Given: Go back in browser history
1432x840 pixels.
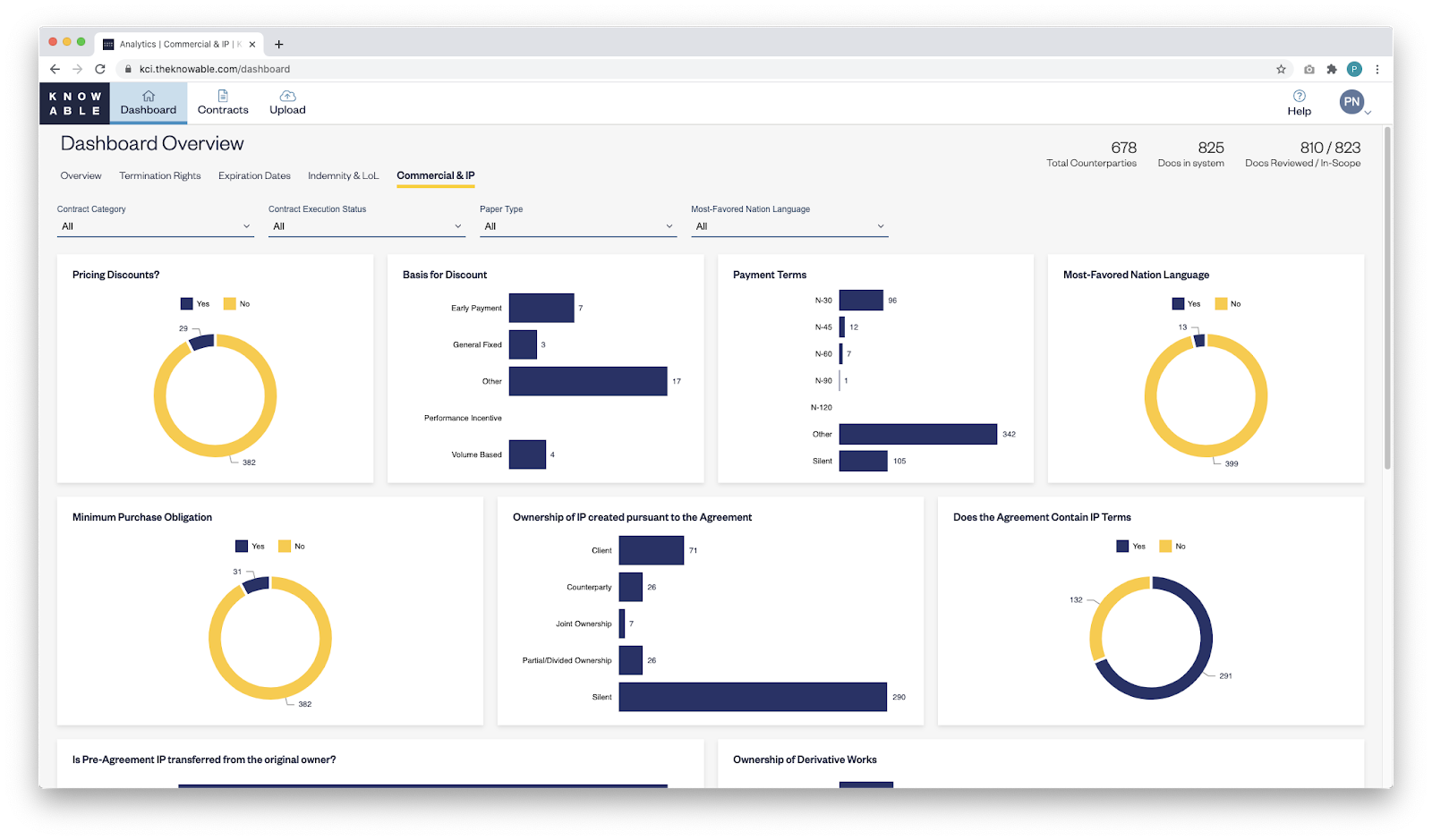Looking at the screenshot, I should pos(55,69).
